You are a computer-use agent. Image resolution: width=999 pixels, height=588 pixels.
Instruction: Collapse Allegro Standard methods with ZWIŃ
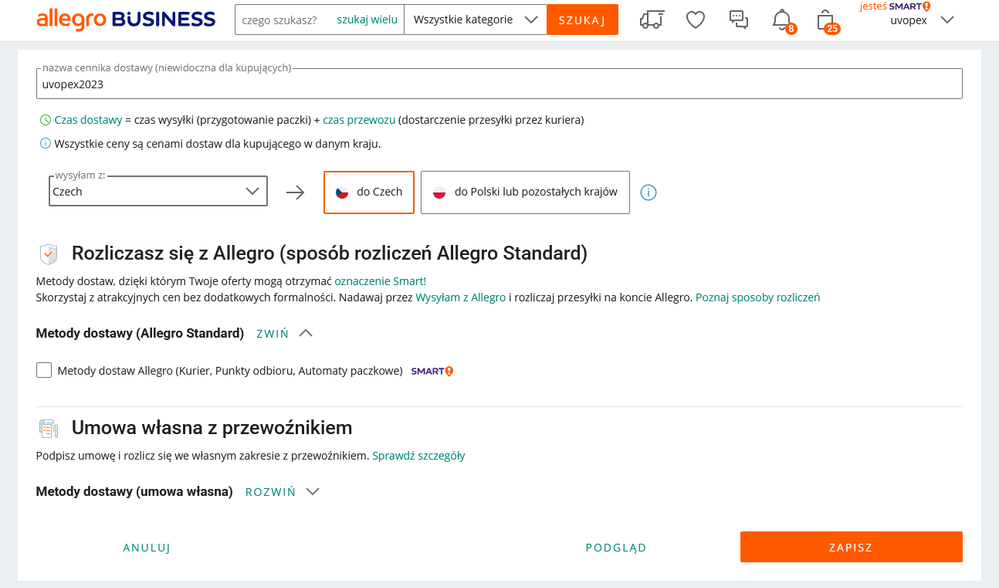click(284, 334)
